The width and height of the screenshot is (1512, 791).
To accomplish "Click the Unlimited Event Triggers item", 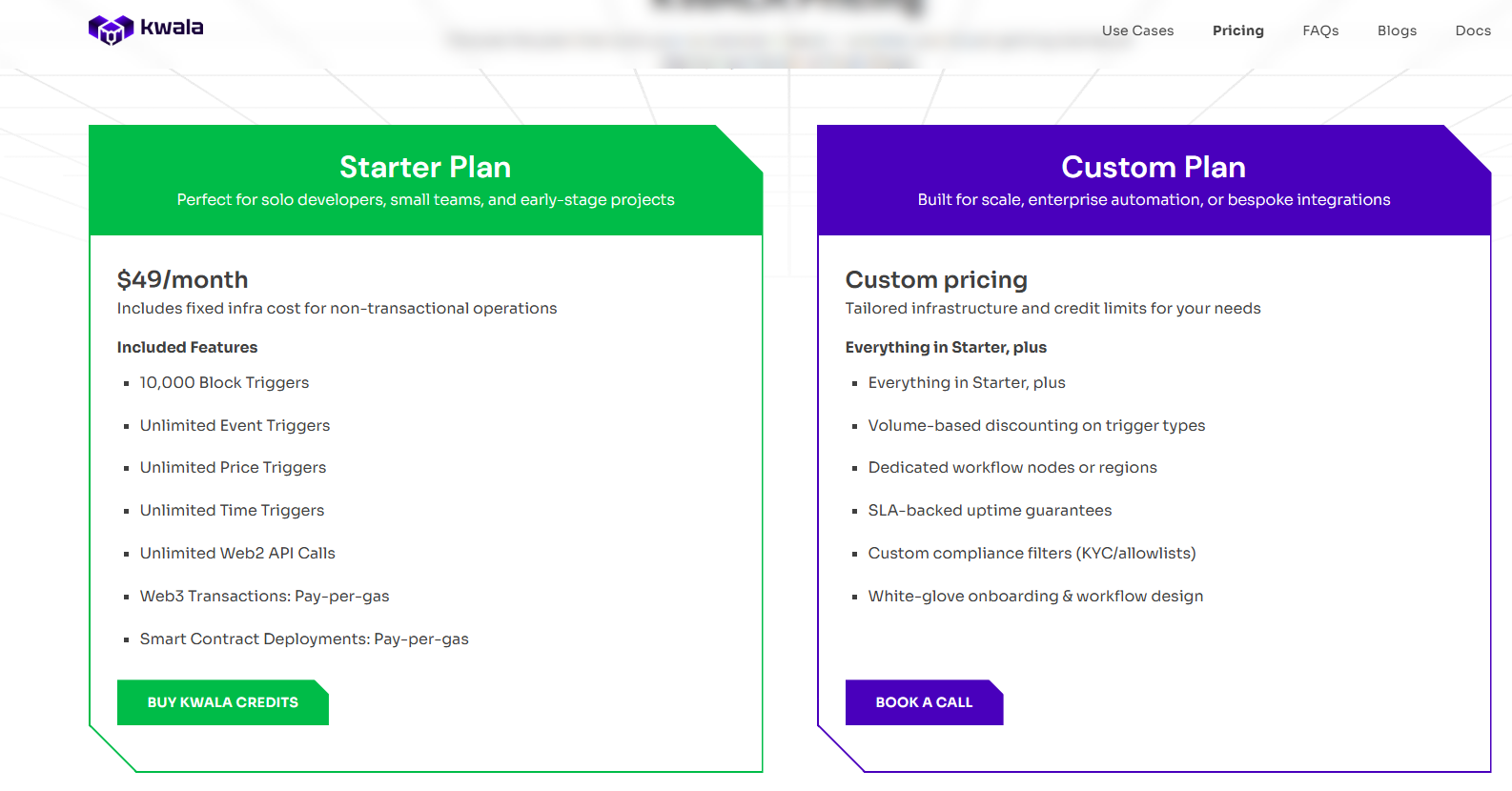I will click(235, 425).
